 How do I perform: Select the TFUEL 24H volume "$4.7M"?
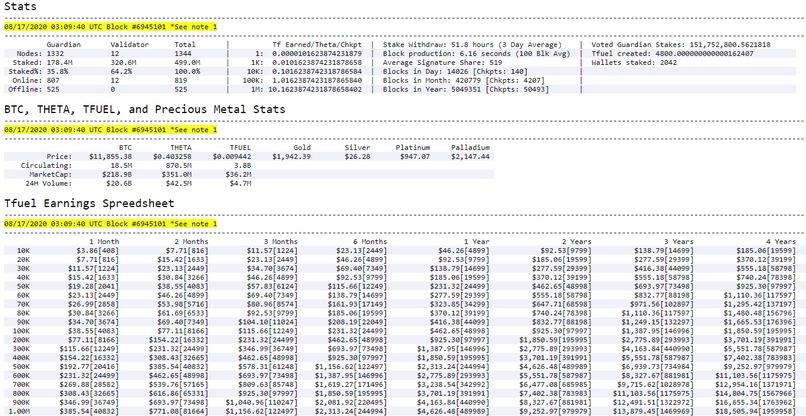[x=241, y=183]
